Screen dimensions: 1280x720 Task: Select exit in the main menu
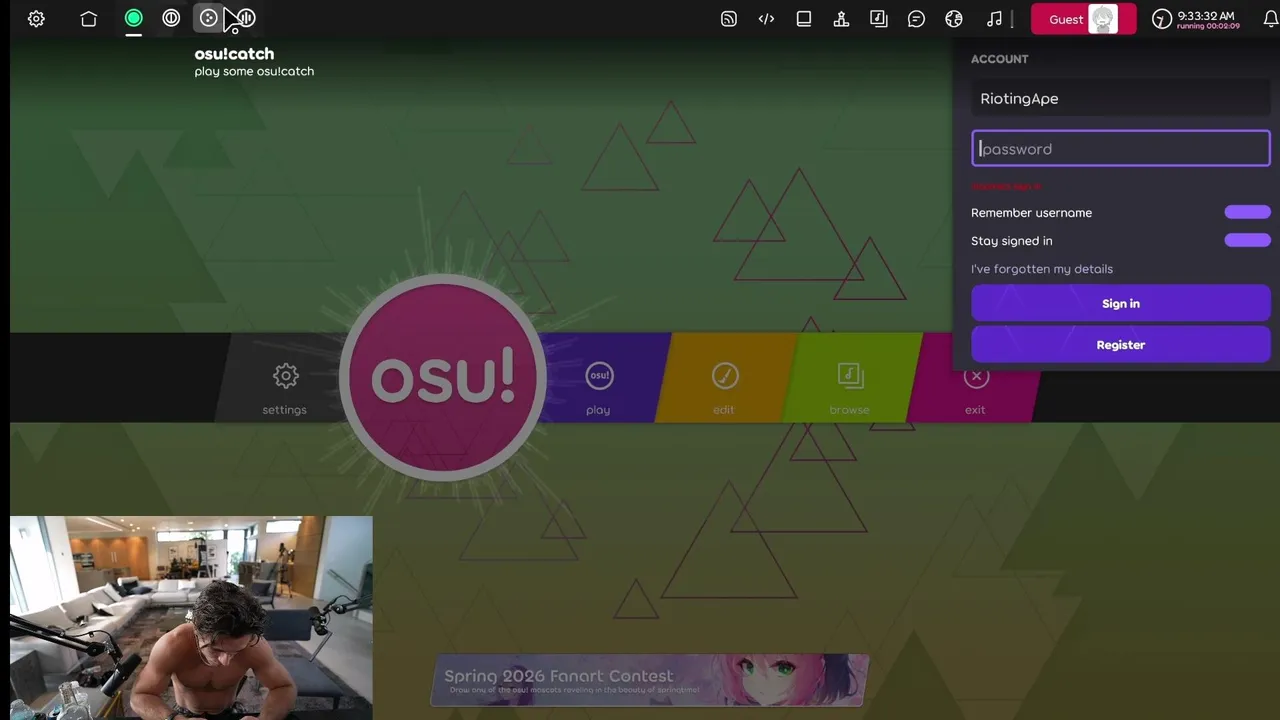(975, 388)
